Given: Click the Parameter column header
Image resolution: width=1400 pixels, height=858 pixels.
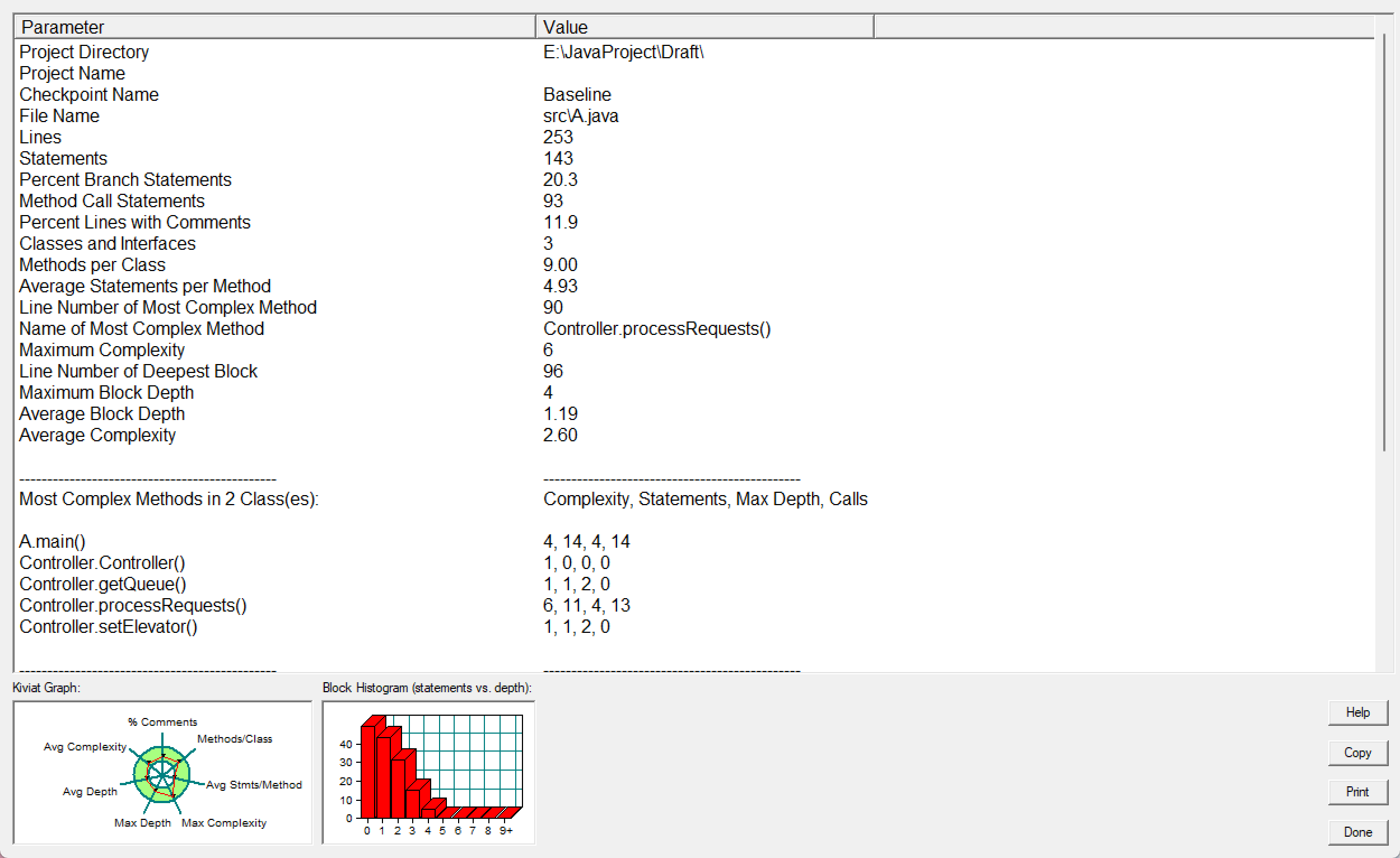Looking at the screenshot, I should point(274,27).
